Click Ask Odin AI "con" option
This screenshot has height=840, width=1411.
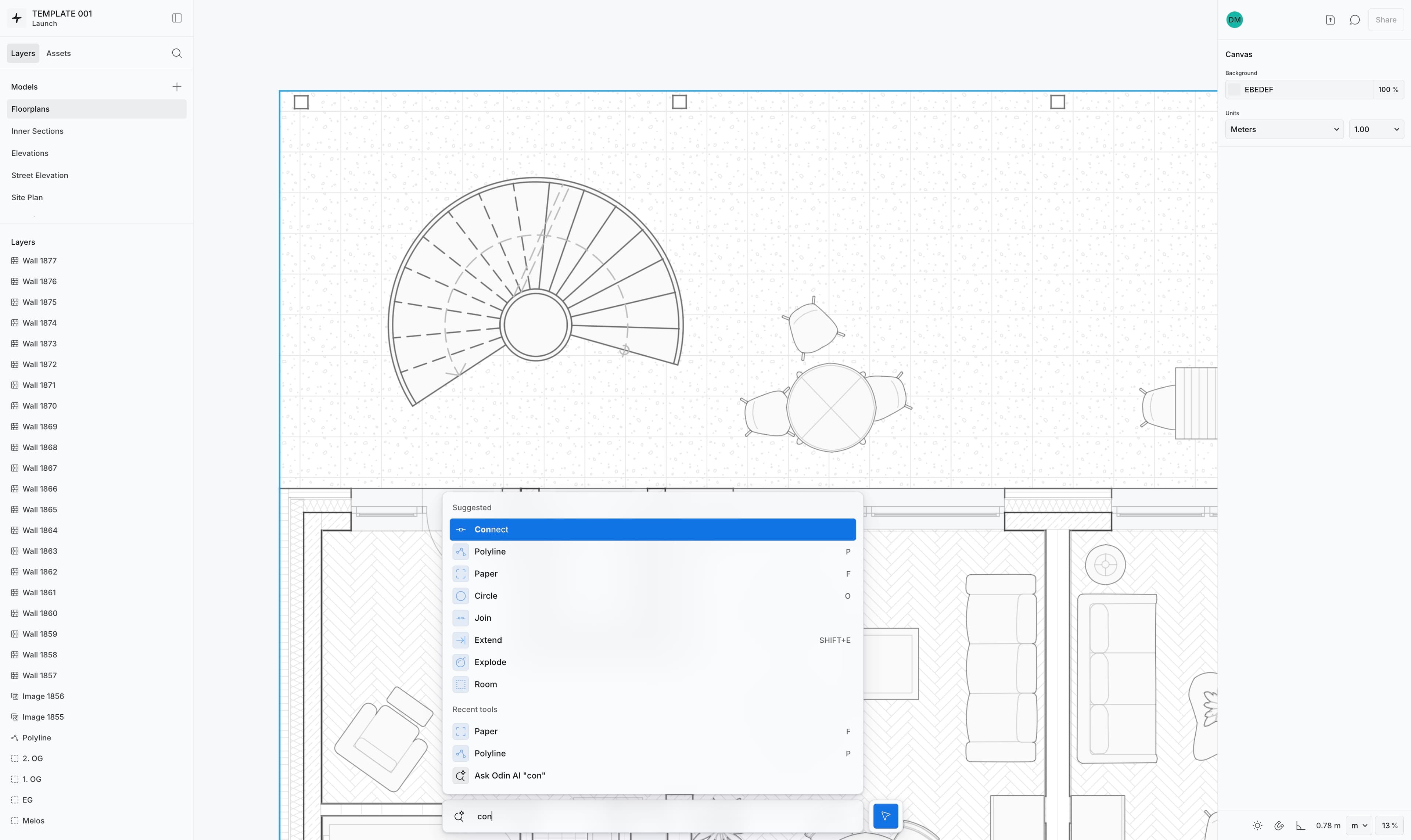(653, 775)
